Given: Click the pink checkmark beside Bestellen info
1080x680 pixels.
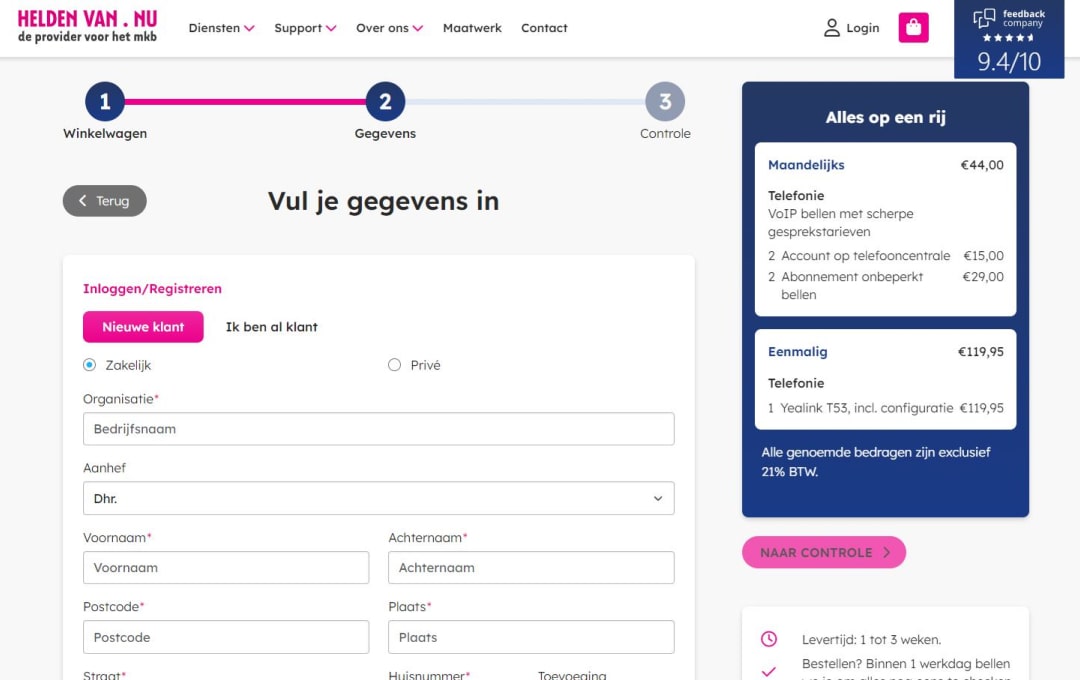Looking at the screenshot, I should 768,670.
